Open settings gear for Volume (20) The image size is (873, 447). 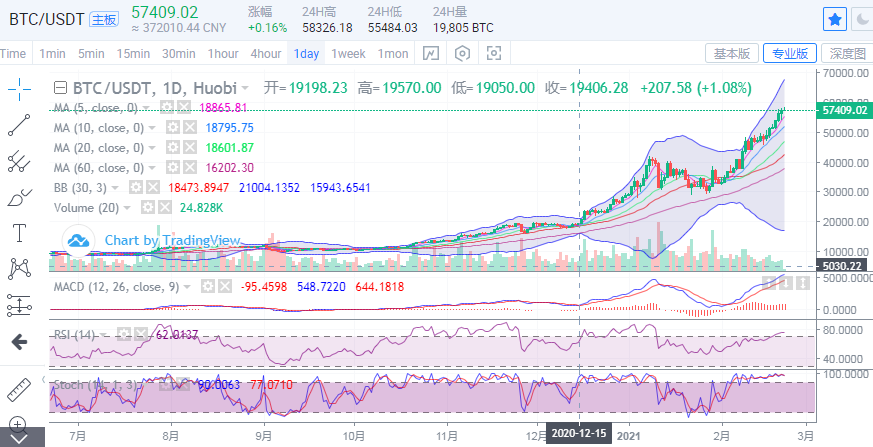click(148, 208)
